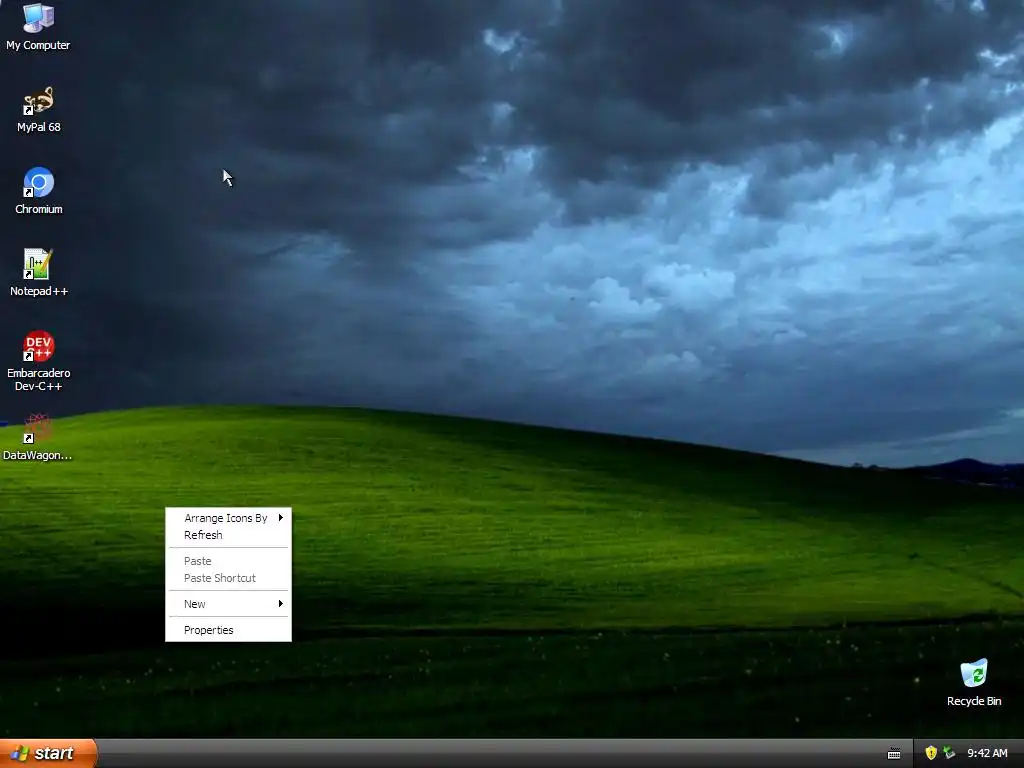
Task: Open the New submenu in context menu
Action: click(x=228, y=604)
